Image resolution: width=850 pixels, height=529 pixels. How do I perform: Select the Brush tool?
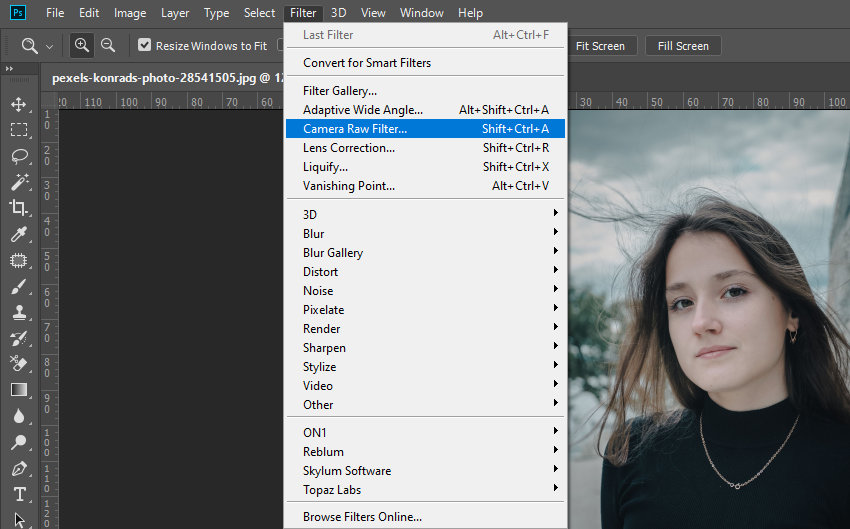coord(19,286)
